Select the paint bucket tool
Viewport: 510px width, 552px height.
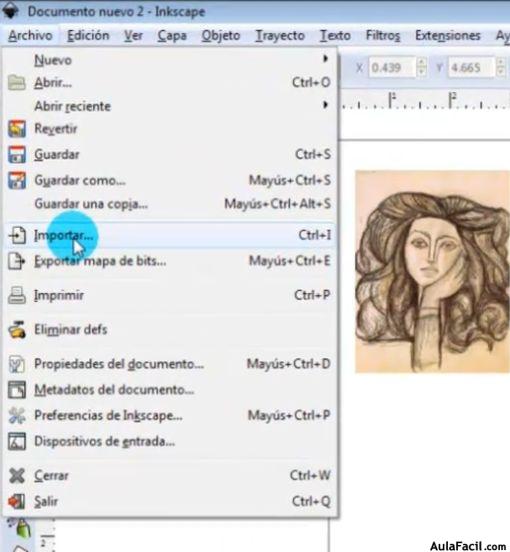pyautogui.click(x=21, y=527)
